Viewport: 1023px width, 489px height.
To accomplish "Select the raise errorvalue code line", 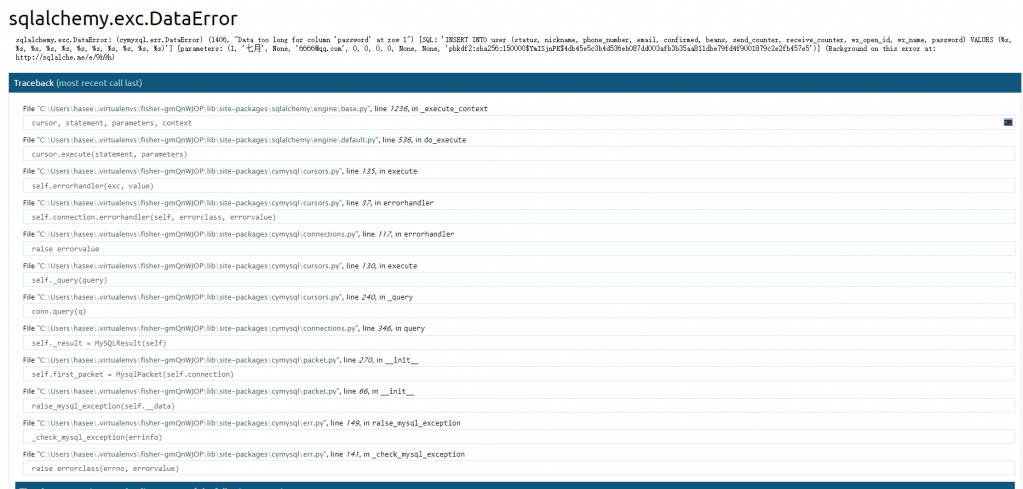I will [69, 248].
